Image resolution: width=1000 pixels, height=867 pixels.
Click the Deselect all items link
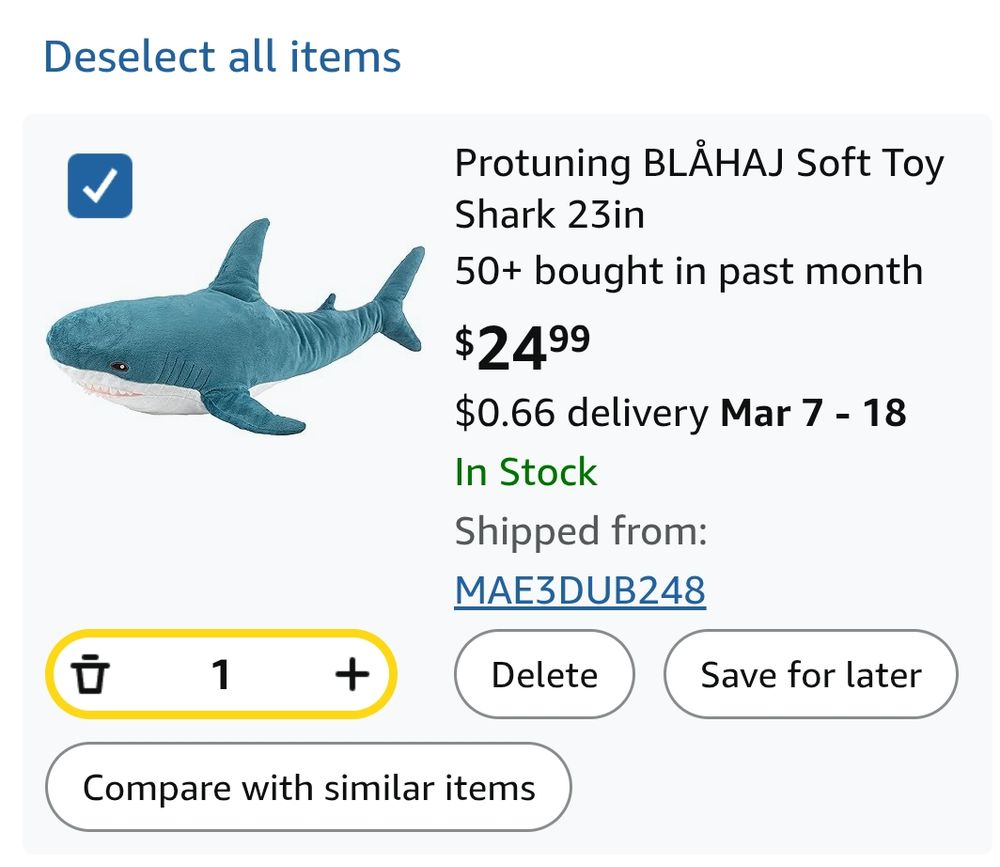click(x=222, y=57)
